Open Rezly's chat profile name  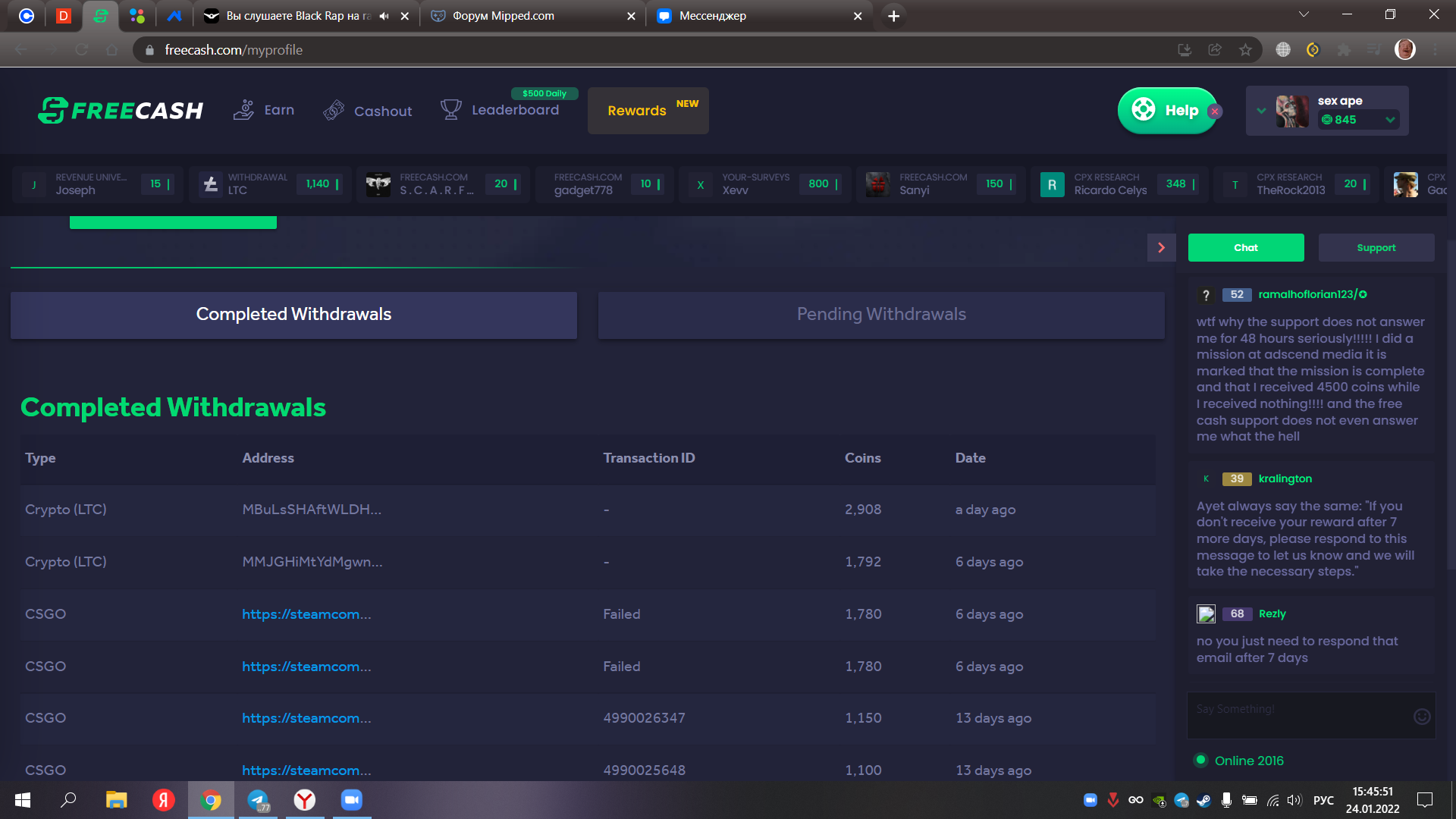coord(1272,613)
